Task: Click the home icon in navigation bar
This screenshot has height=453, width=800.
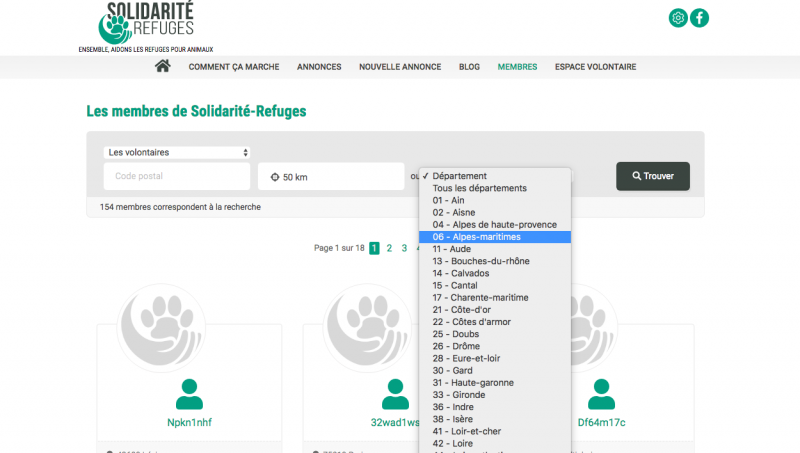Action: tap(163, 66)
